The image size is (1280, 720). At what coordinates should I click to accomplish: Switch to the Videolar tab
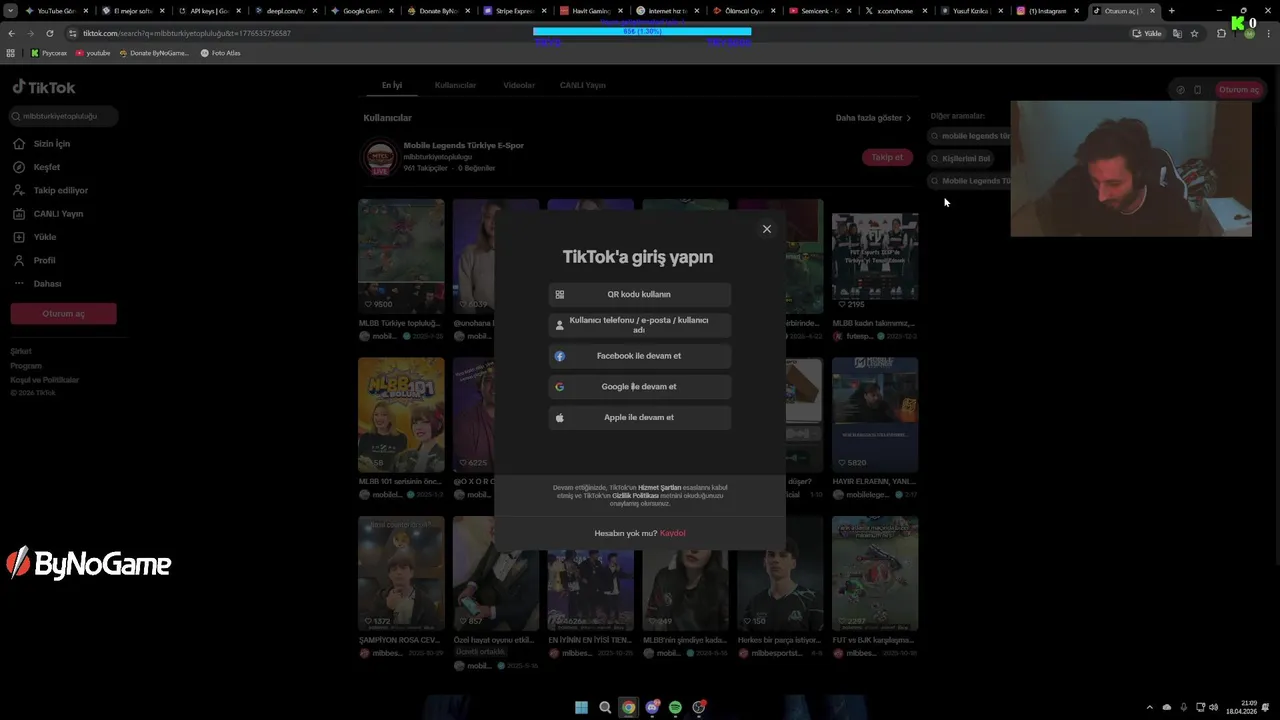(519, 85)
